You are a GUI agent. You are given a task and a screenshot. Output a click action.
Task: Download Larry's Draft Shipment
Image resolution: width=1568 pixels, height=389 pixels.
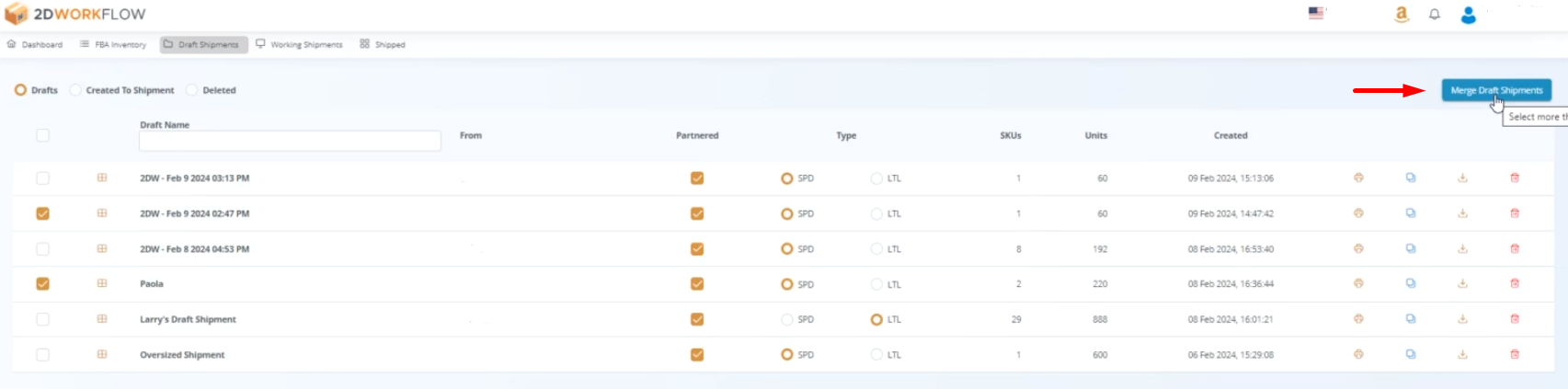[x=1462, y=319]
